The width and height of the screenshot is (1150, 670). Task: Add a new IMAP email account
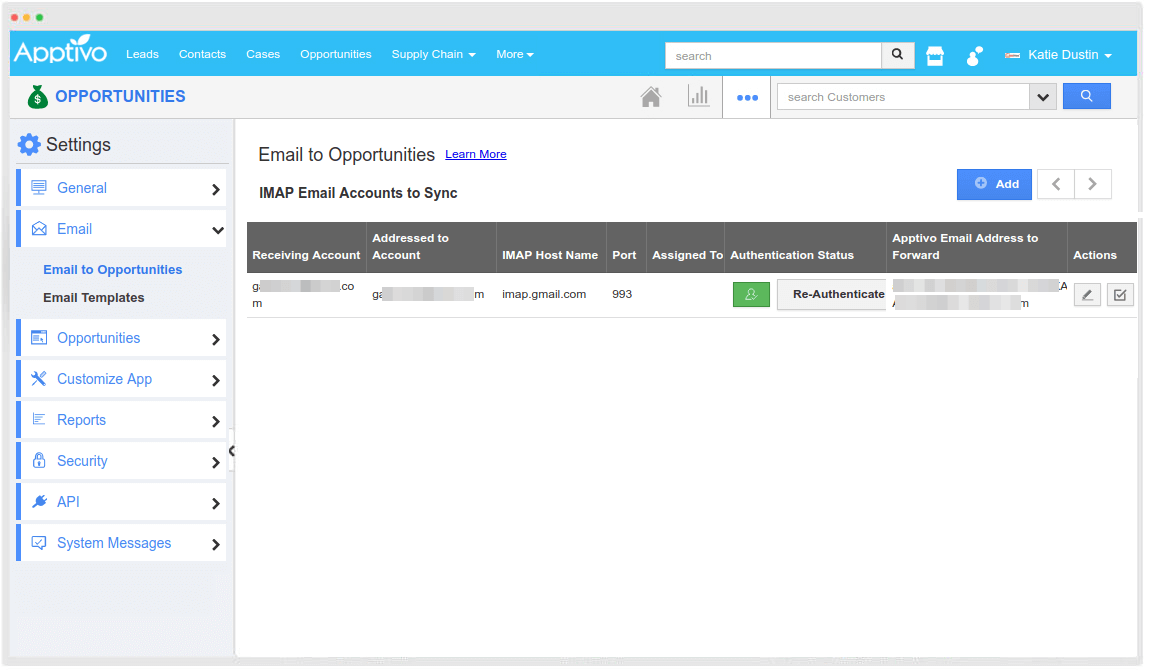[x=994, y=184]
